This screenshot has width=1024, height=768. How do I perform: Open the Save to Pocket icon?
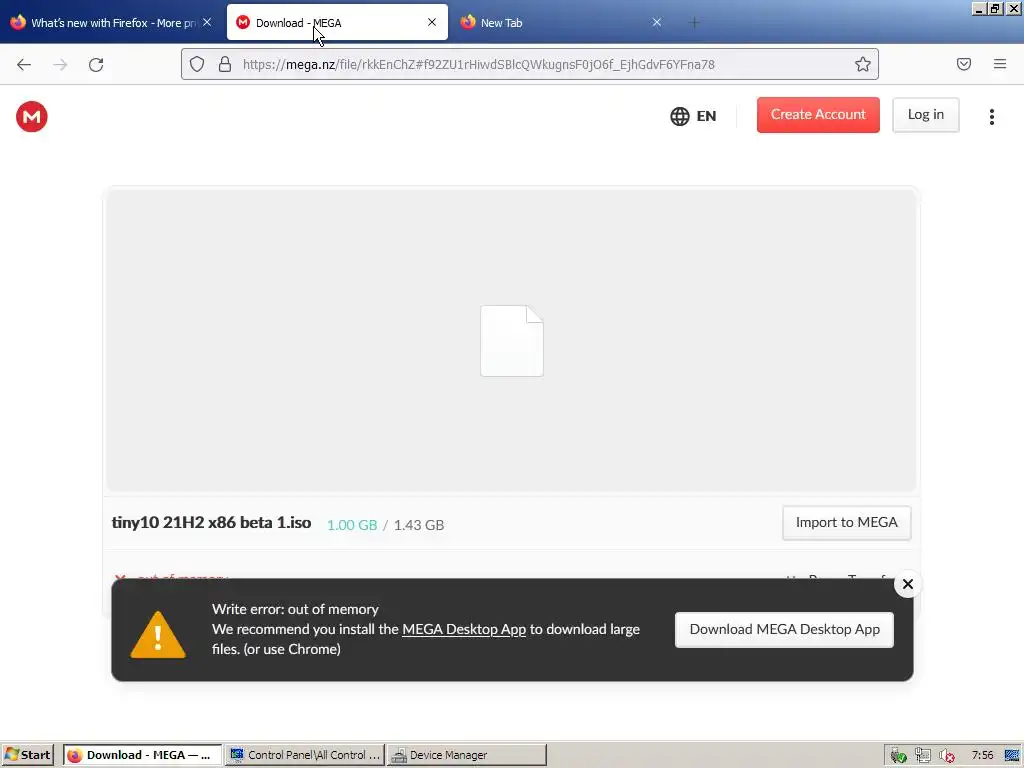pyautogui.click(x=963, y=64)
